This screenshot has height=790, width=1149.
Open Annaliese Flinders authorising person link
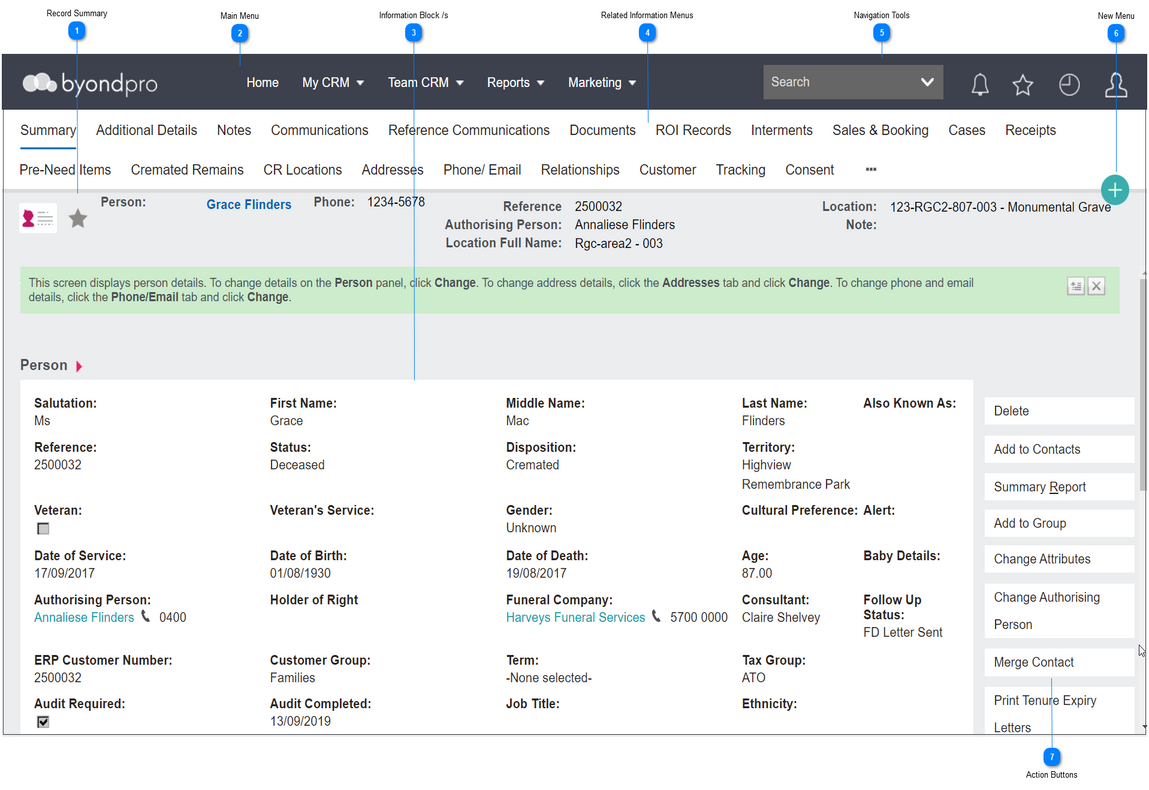(x=84, y=617)
